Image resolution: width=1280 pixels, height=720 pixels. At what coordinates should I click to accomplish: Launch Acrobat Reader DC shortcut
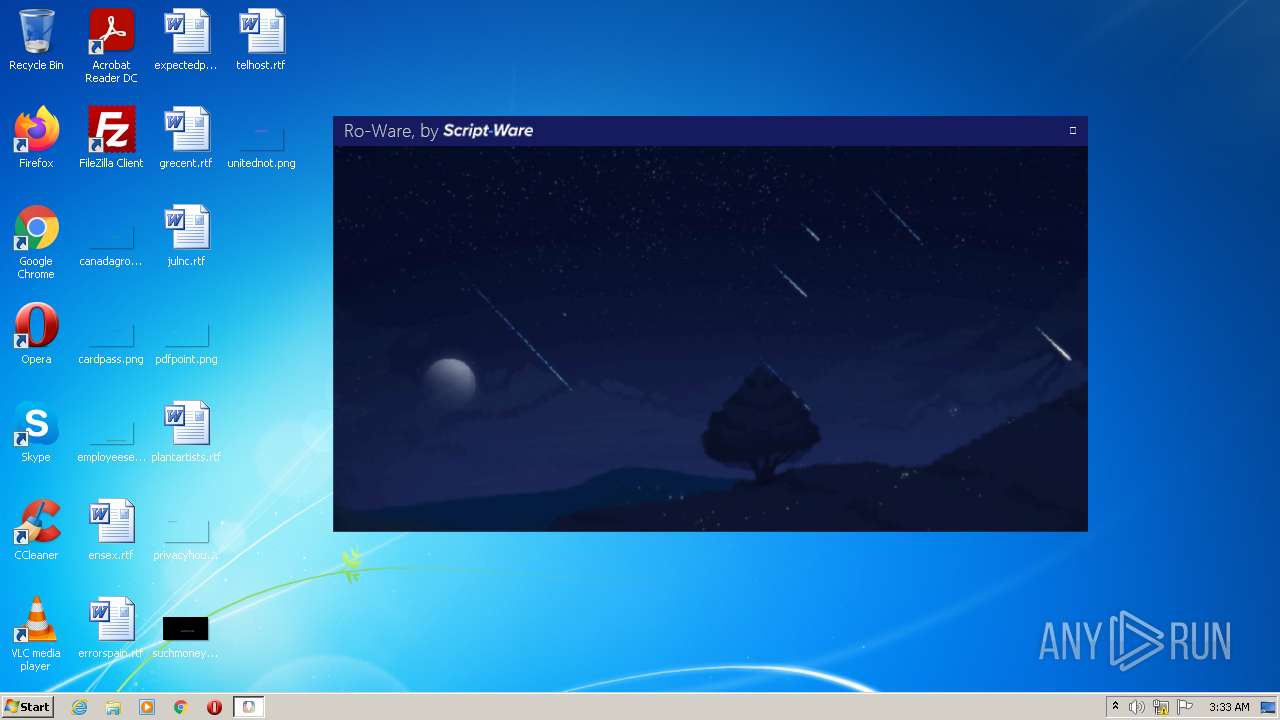point(111,46)
